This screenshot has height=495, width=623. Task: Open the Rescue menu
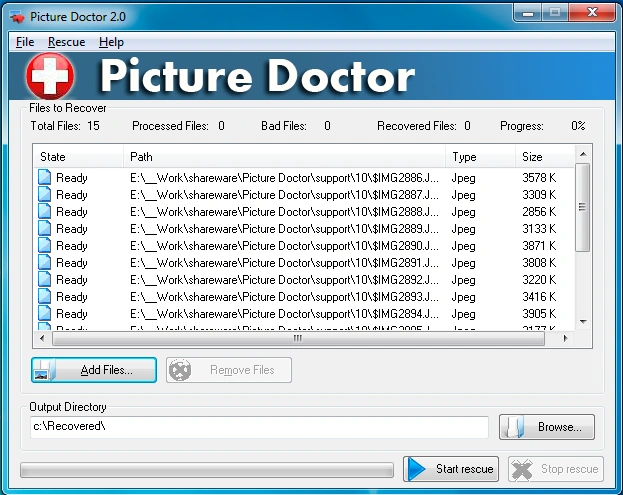coord(67,42)
